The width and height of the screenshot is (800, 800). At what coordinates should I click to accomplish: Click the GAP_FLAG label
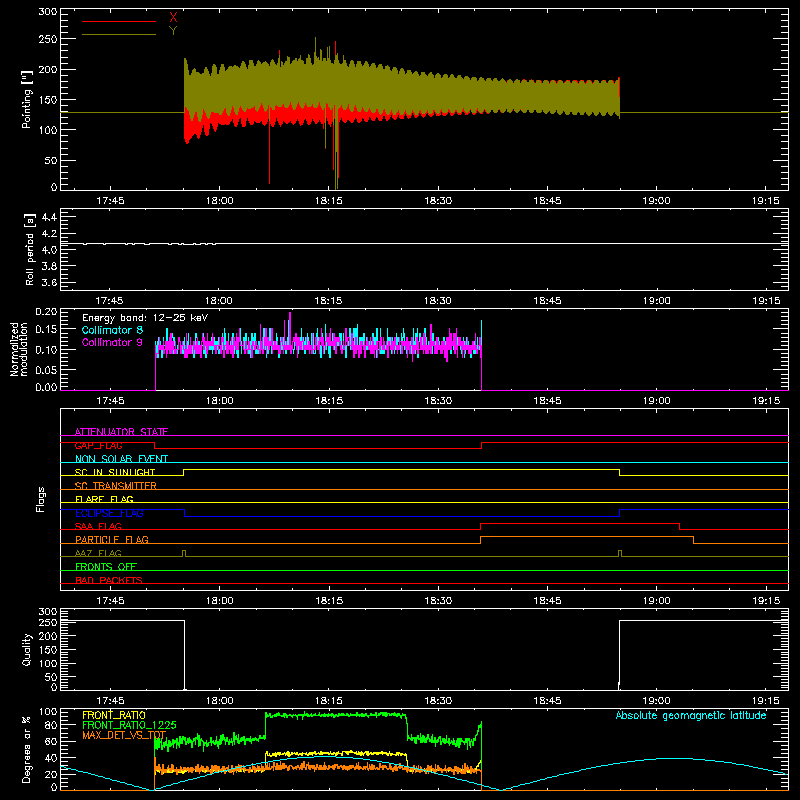point(98,445)
